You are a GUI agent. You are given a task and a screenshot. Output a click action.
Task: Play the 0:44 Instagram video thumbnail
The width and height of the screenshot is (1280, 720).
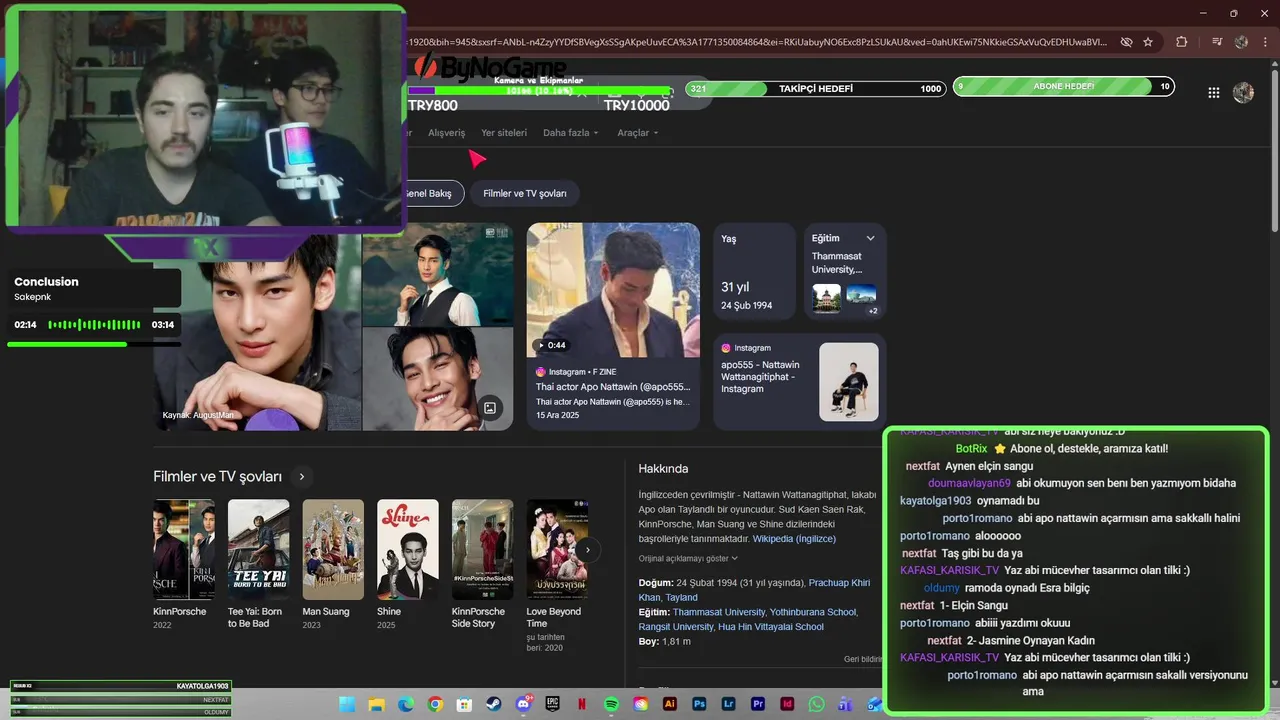(x=613, y=290)
